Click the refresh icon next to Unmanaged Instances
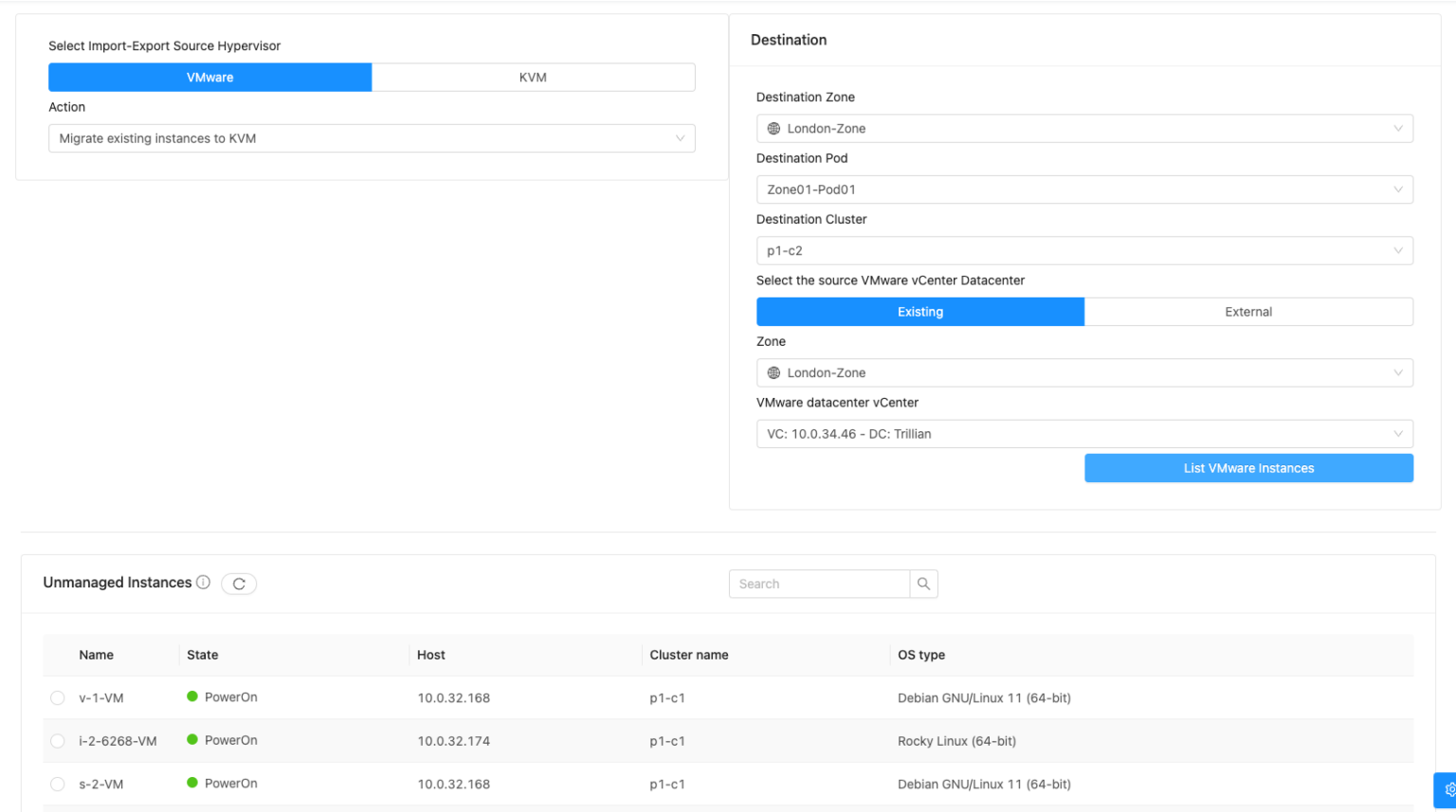 [x=239, y=584]
